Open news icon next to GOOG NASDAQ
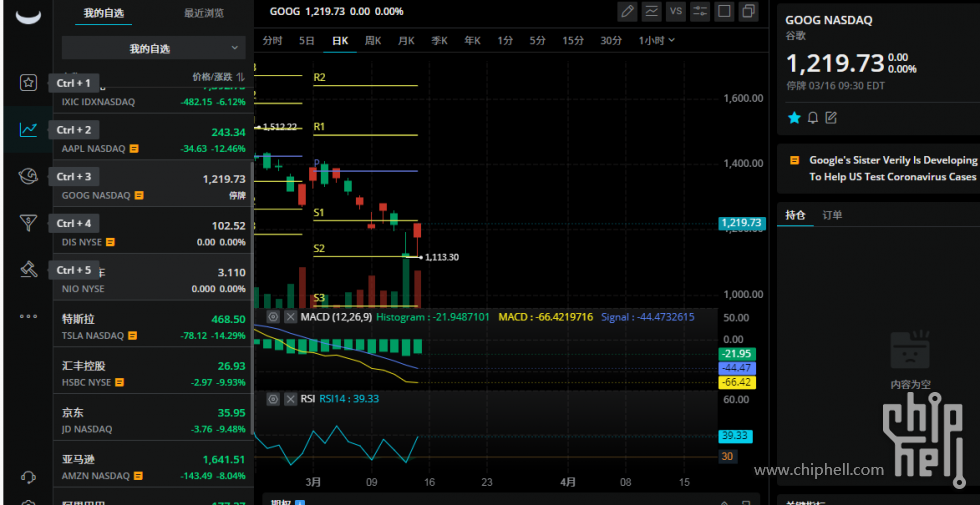Screen dimensions: 980x505 (139, 195)
